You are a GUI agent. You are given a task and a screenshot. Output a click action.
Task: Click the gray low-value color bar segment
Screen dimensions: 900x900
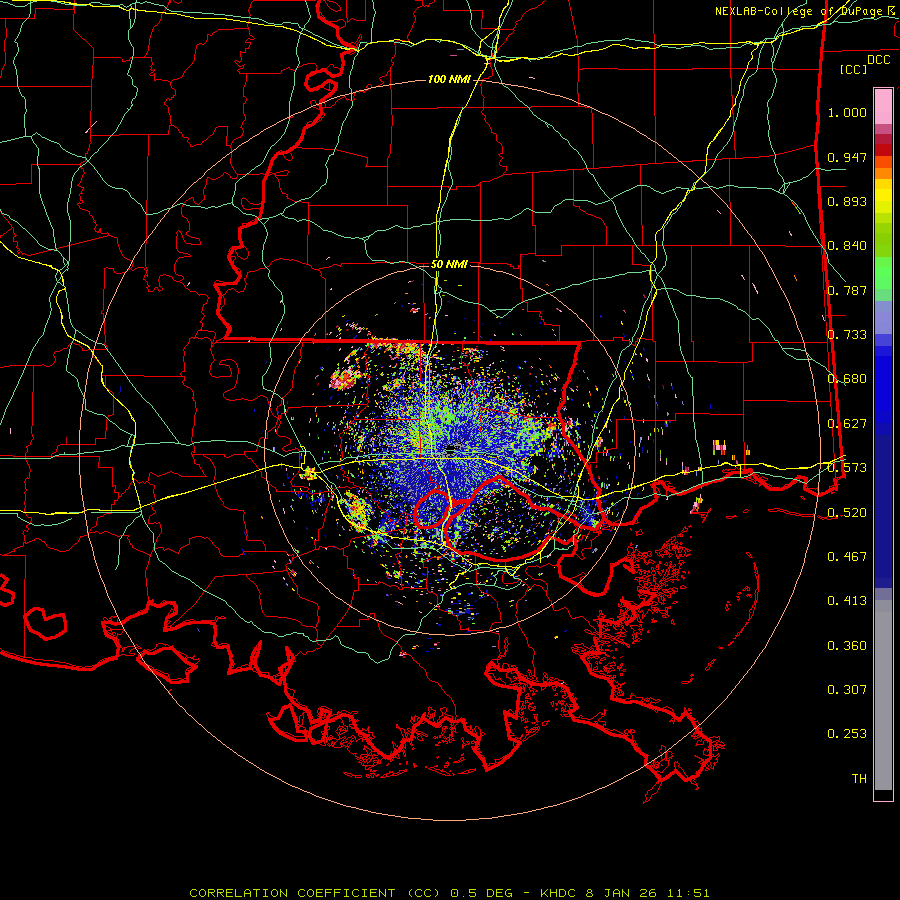(x=883, y=695)
